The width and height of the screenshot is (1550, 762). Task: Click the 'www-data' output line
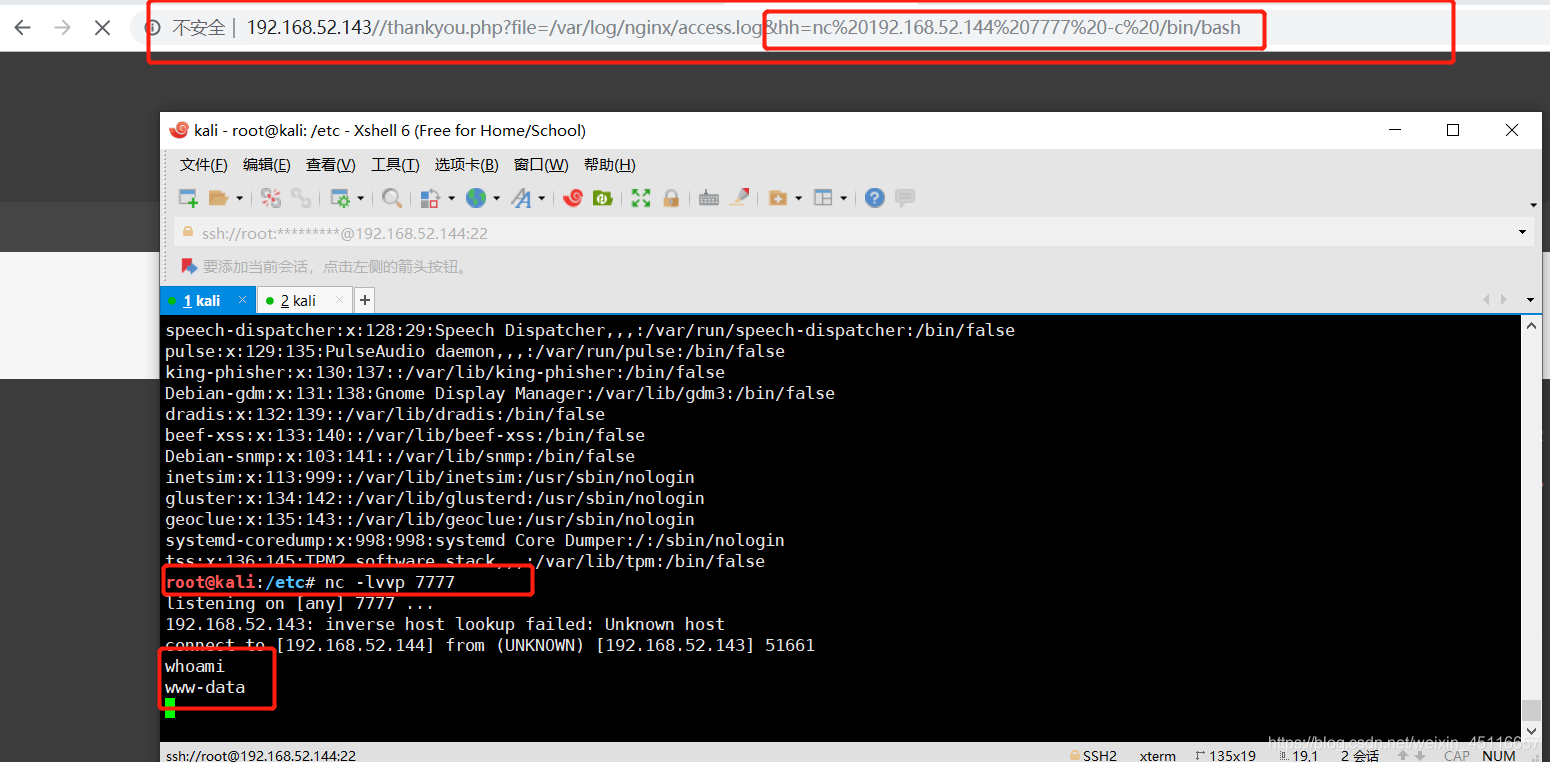click(205, 687)
